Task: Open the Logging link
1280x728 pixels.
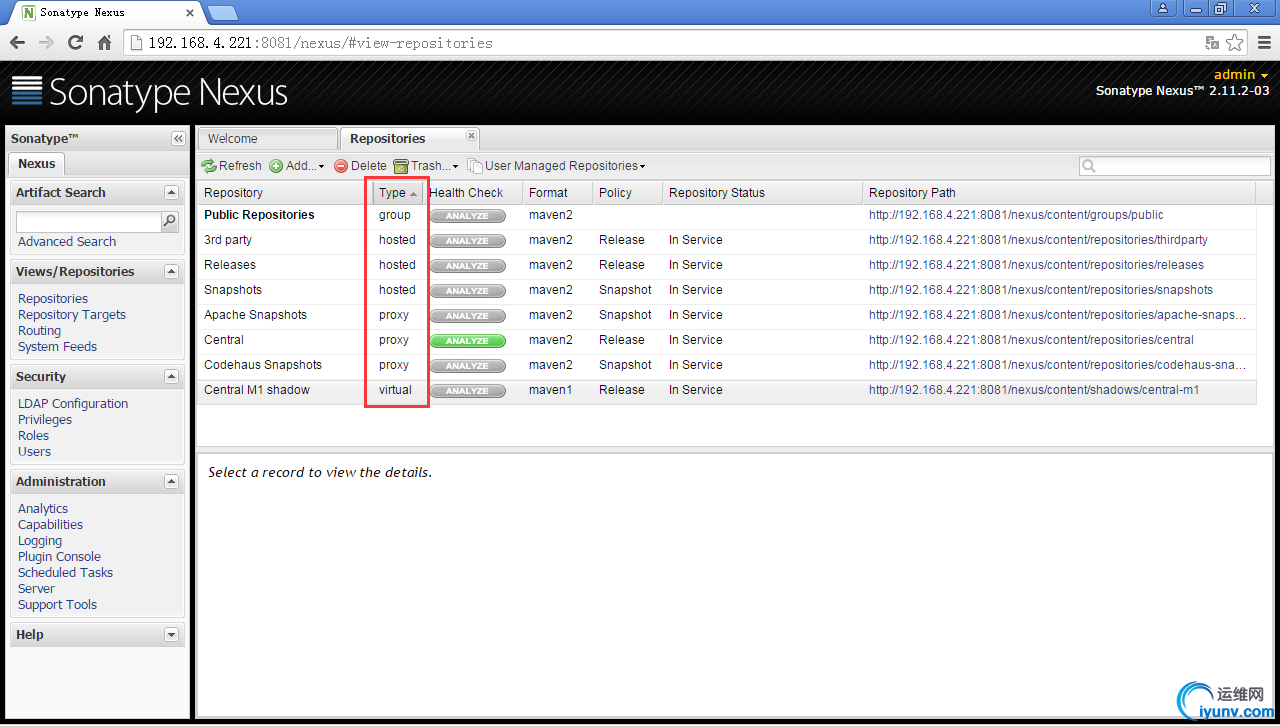Action: click(x=40, y=541)
